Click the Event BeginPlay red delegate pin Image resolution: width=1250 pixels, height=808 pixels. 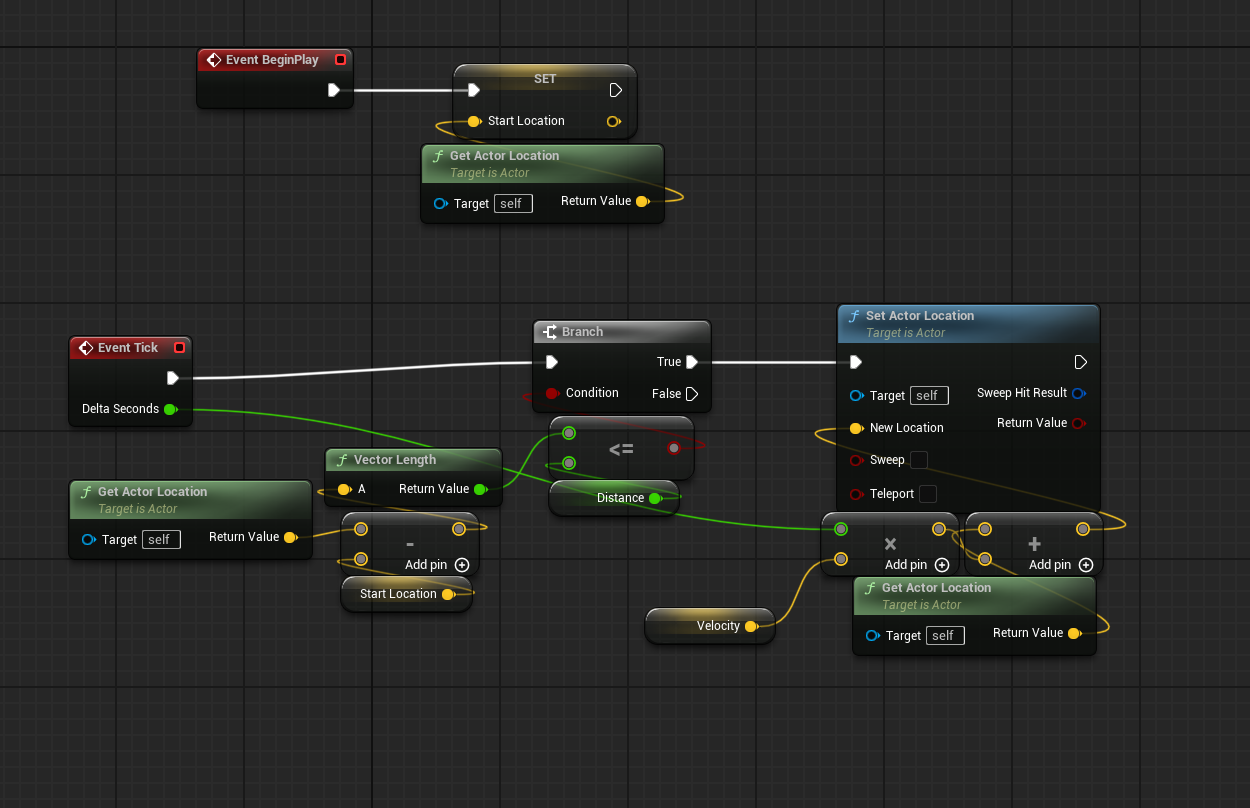point(340,60)
